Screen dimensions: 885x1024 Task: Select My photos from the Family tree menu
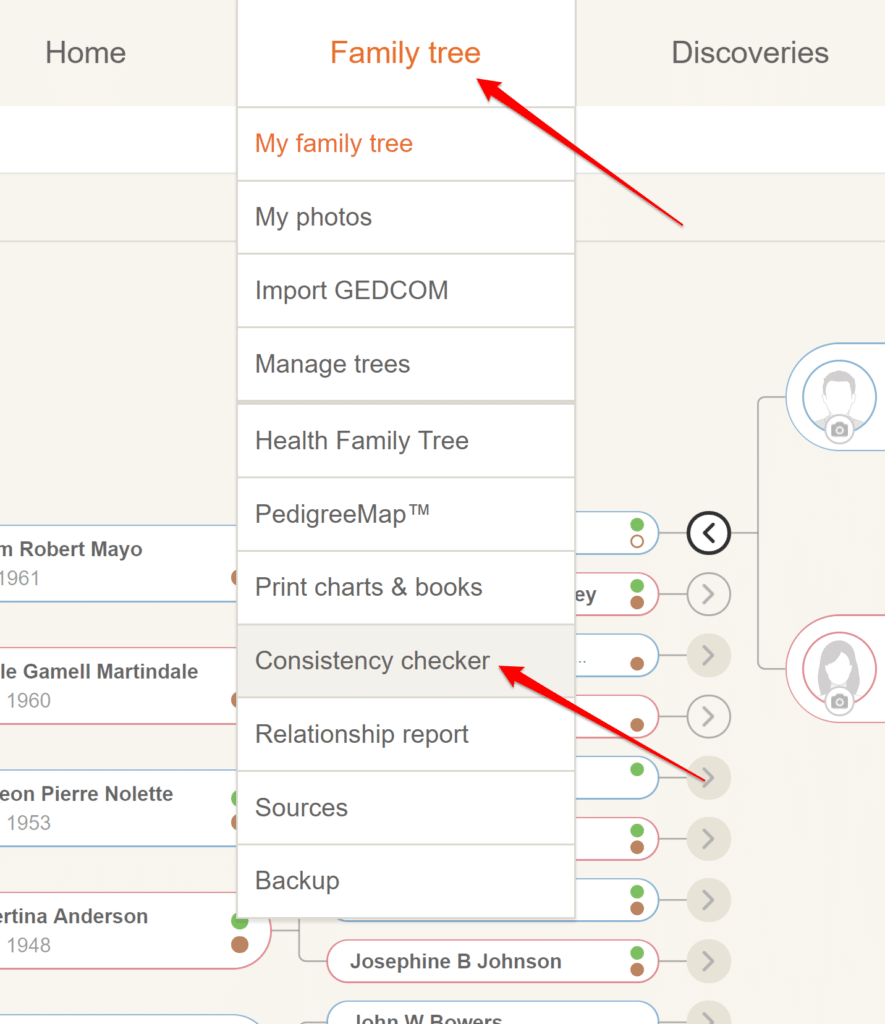click(314, 216)
